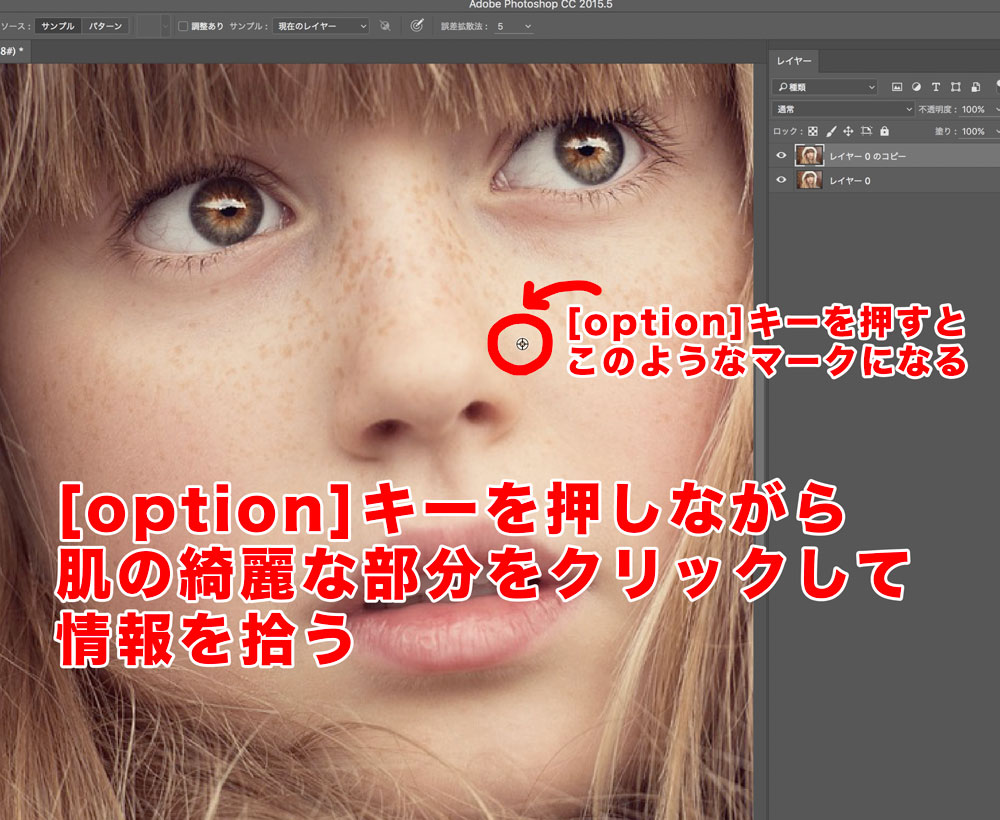This screenshot has height=820, width=1000.
Task: Click the lock all padlock icon
Action: pyautogui.click(x=884, y=131)
